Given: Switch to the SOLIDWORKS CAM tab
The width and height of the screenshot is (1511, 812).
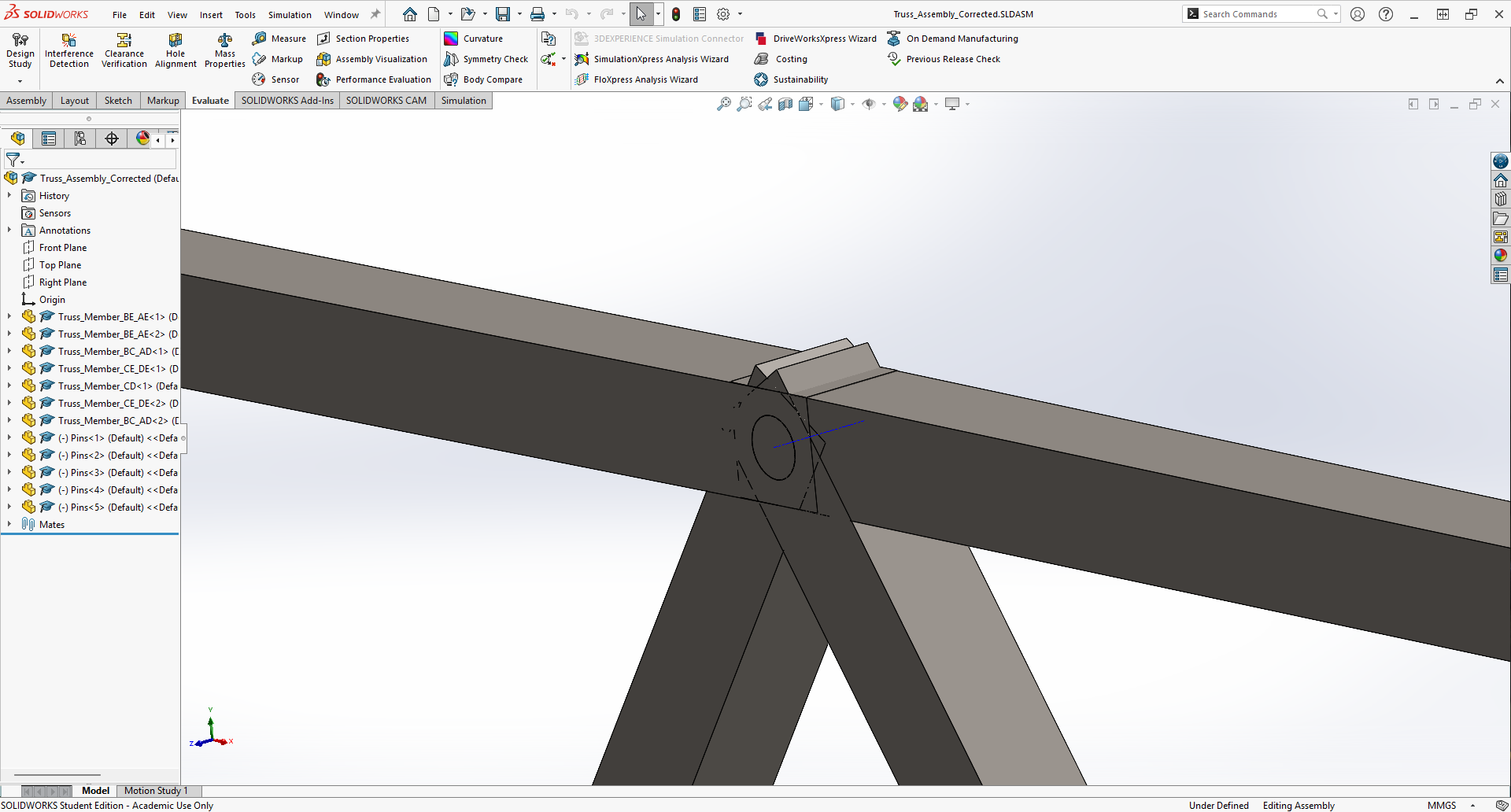Looking at the screenshot, I should coord(386,101).
